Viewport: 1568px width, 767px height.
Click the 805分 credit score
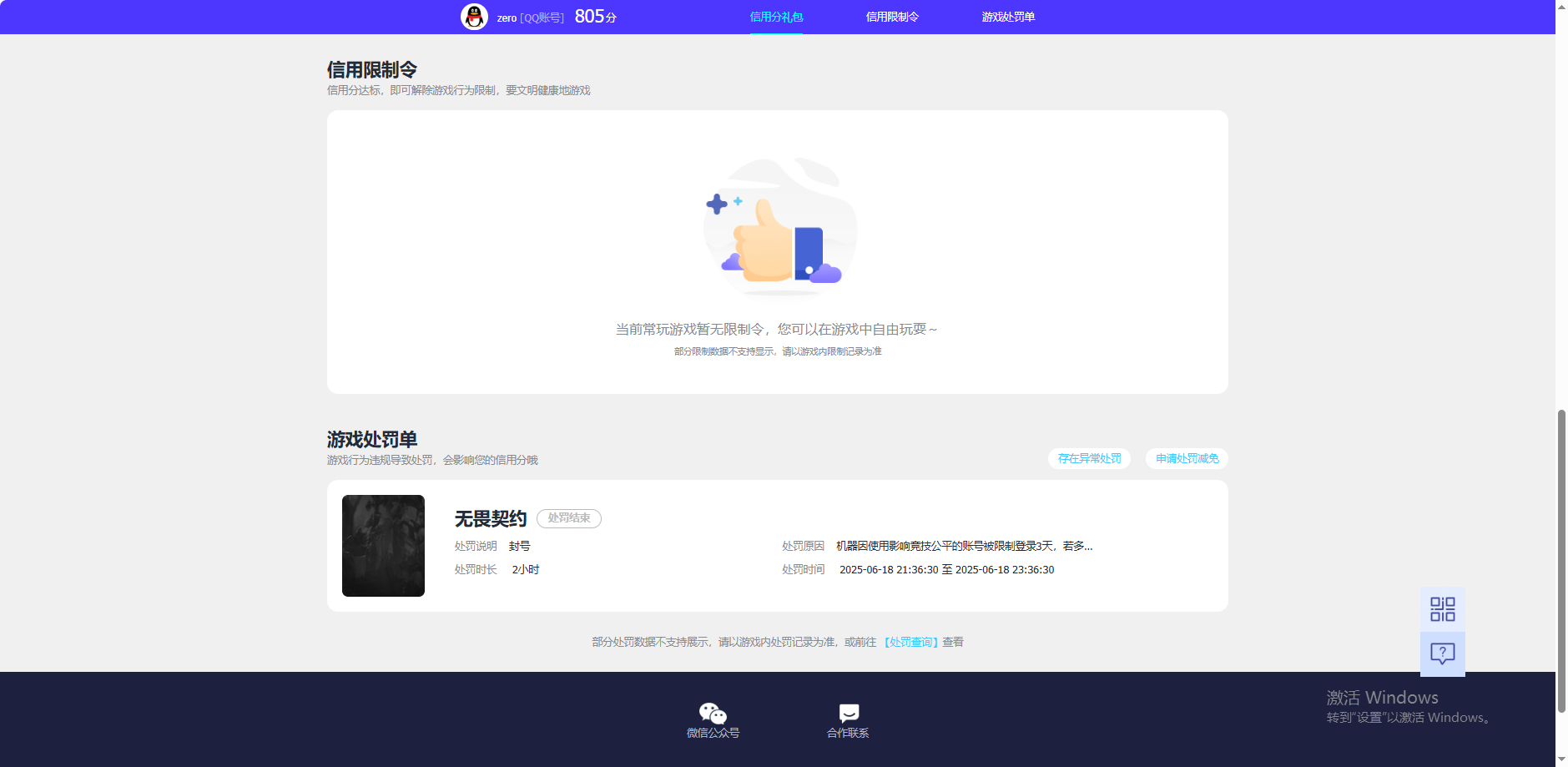coord(596,17)
